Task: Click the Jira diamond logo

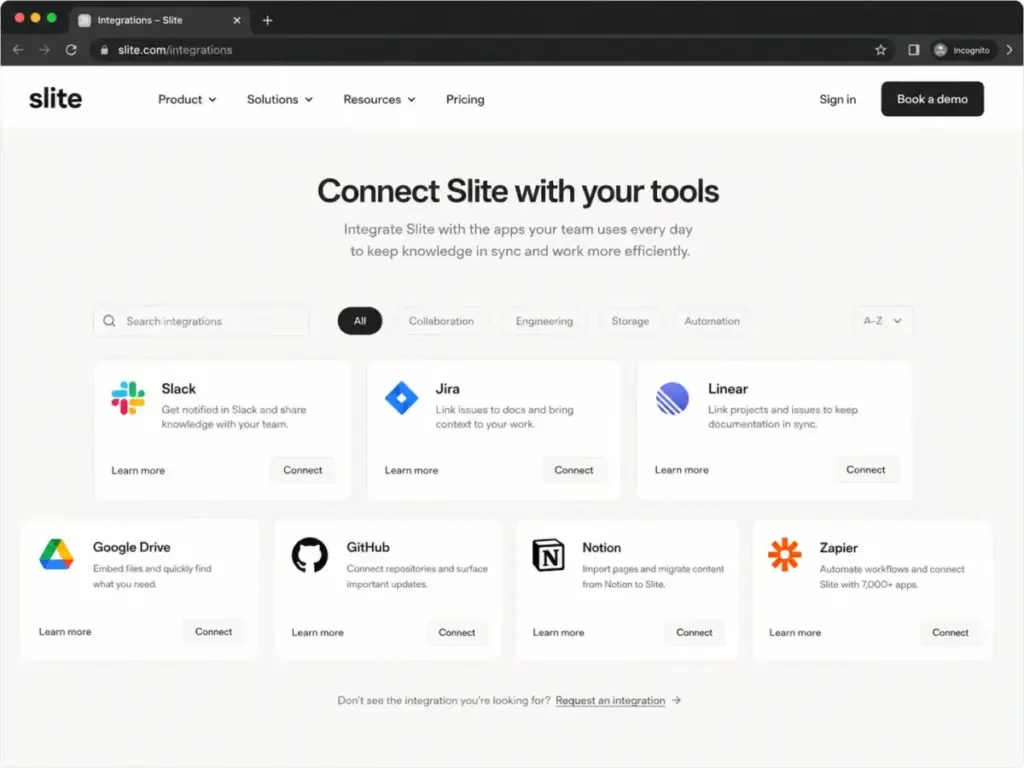Action: pos(402,398)
